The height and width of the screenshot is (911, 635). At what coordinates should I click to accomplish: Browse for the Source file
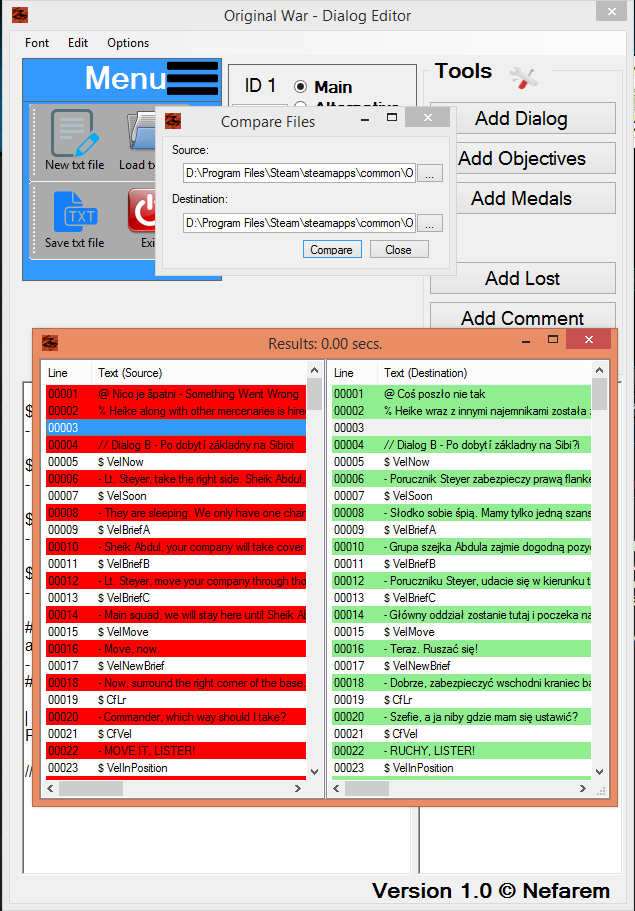point(430,174)
